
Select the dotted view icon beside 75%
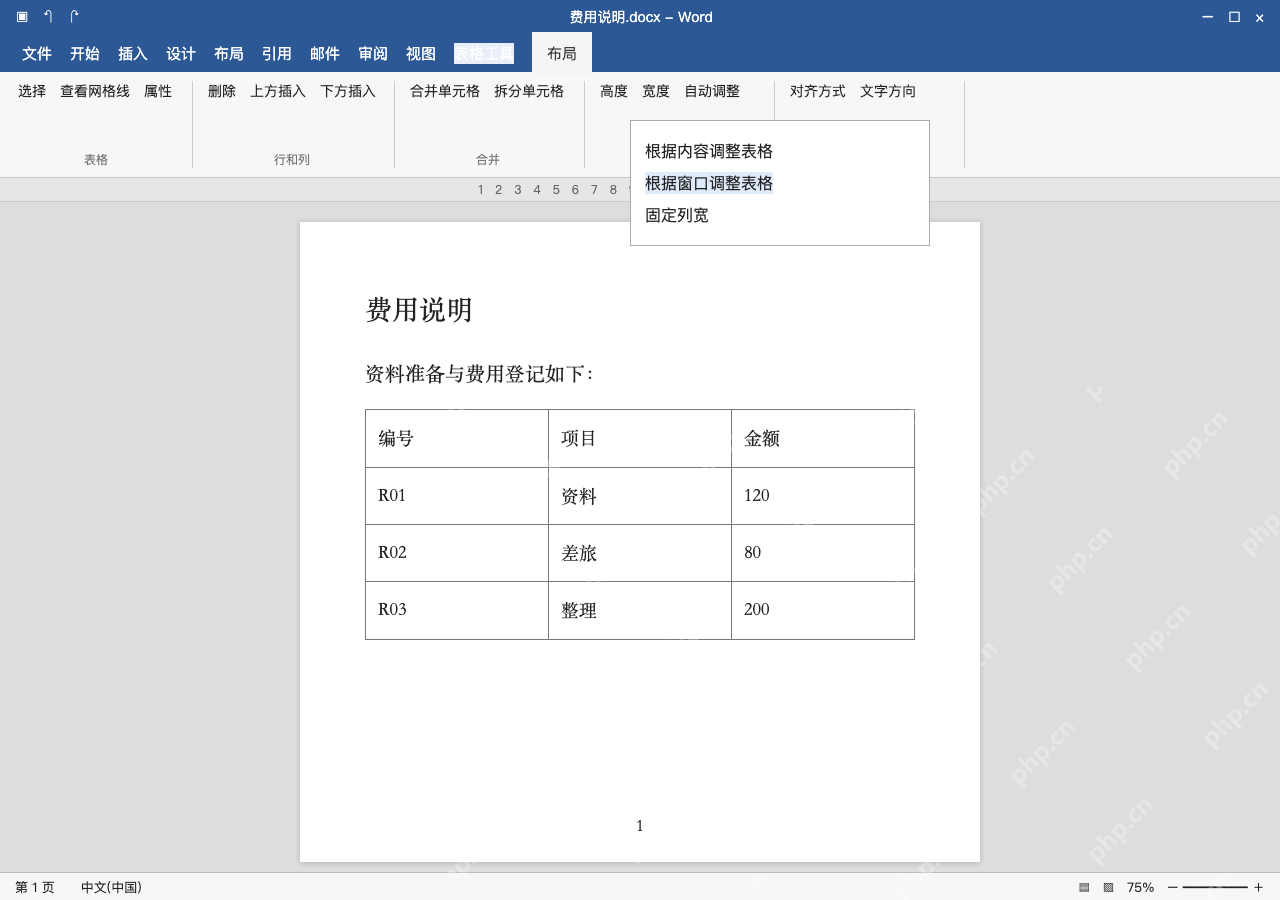pyautogui.click(x=1108, y=887)
